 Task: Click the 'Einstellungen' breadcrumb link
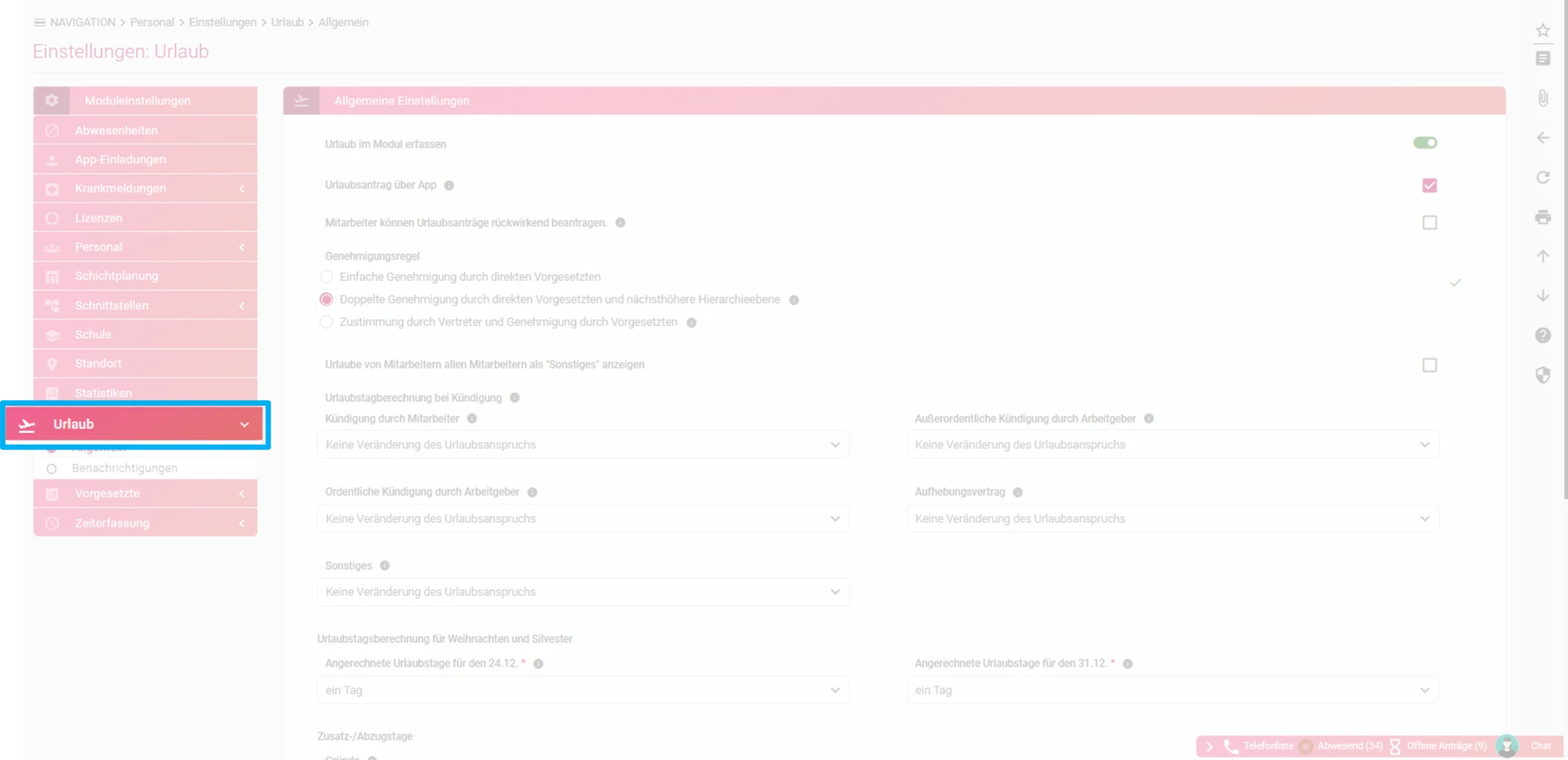pos(223,22)
